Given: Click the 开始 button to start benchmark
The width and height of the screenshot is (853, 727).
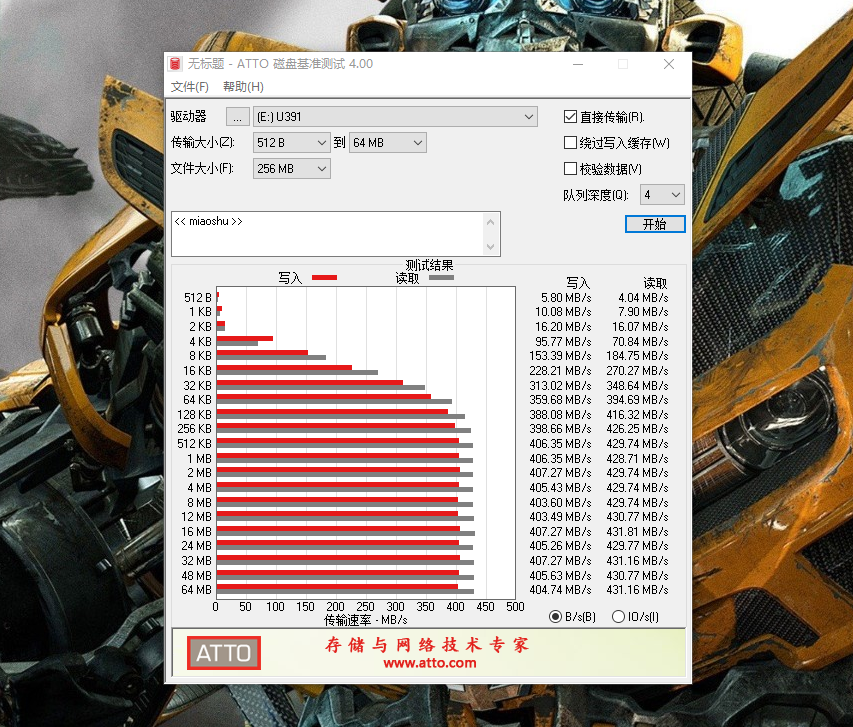Looking at the screenshot, I should coord(655,224).
